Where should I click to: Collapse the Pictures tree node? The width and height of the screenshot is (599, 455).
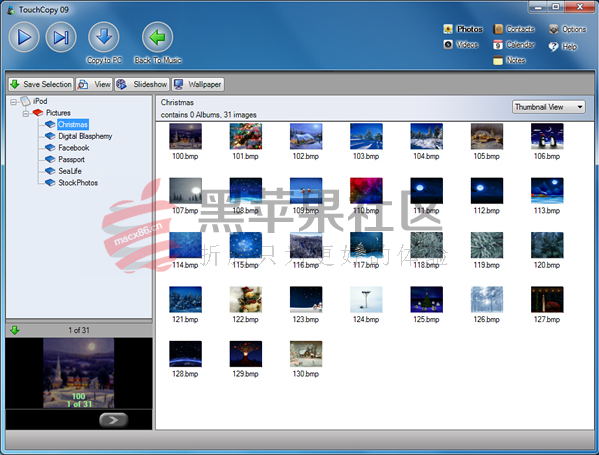tap(26, 113)
